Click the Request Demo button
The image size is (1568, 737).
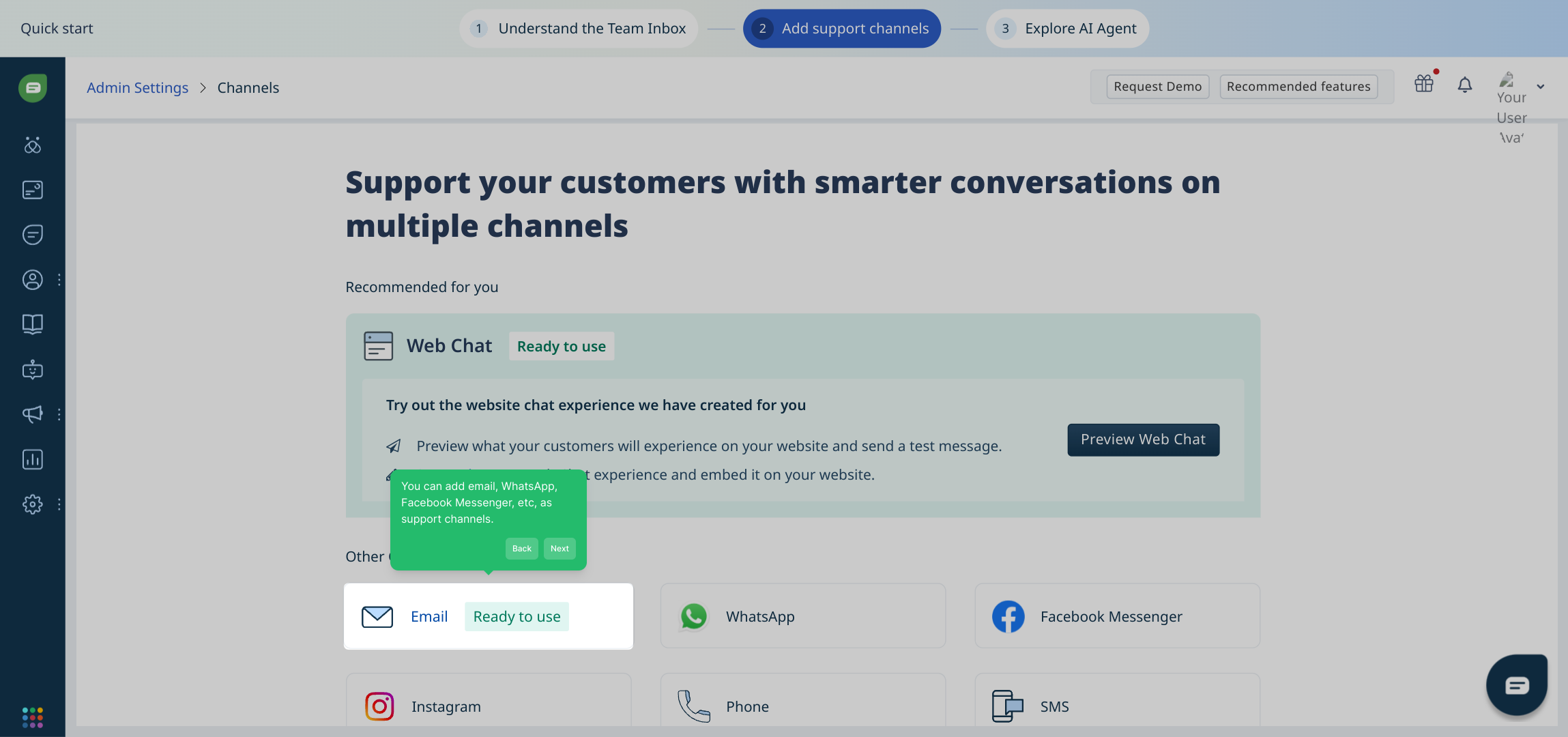point(1157,87)
